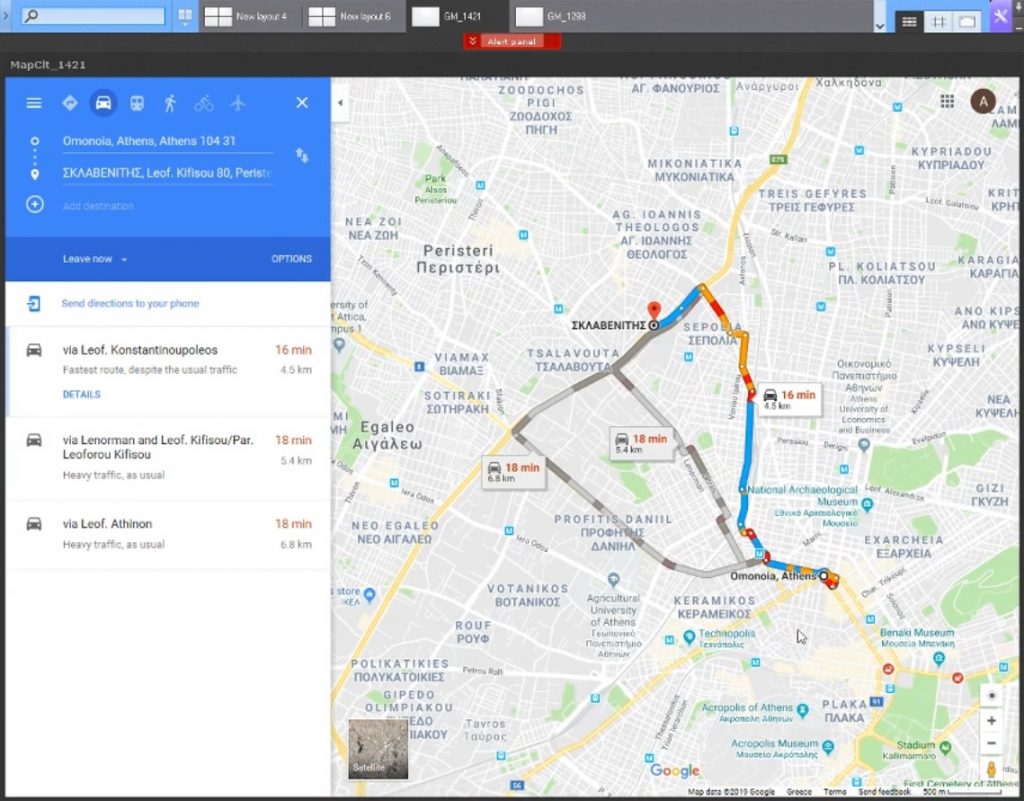Open the Google account avatar
The height and width of the screenshot is (801, 1024).
click(x=983, y=101)
